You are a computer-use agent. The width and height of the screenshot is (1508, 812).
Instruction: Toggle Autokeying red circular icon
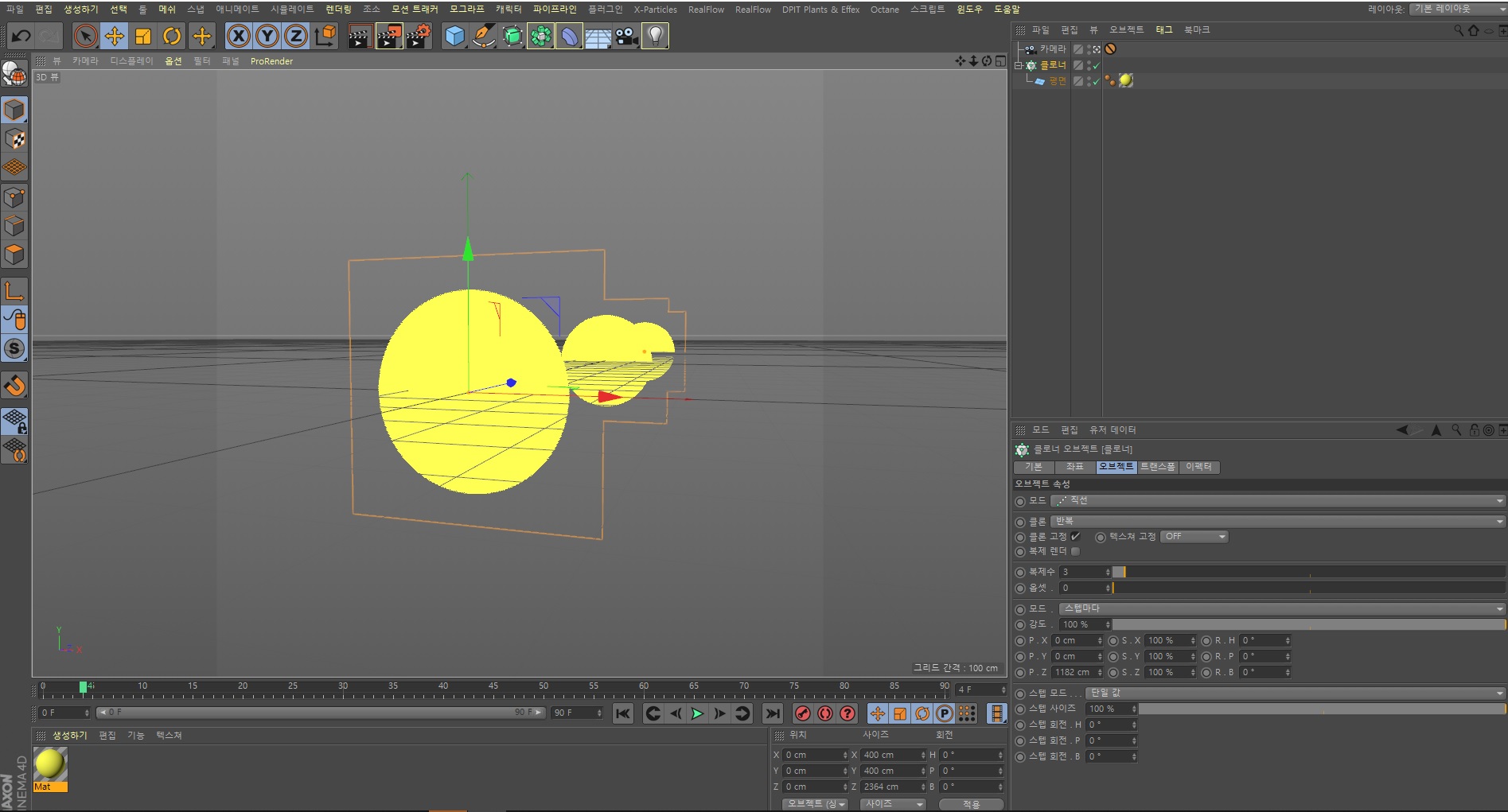pyautogui.click(x=825, y=713)
